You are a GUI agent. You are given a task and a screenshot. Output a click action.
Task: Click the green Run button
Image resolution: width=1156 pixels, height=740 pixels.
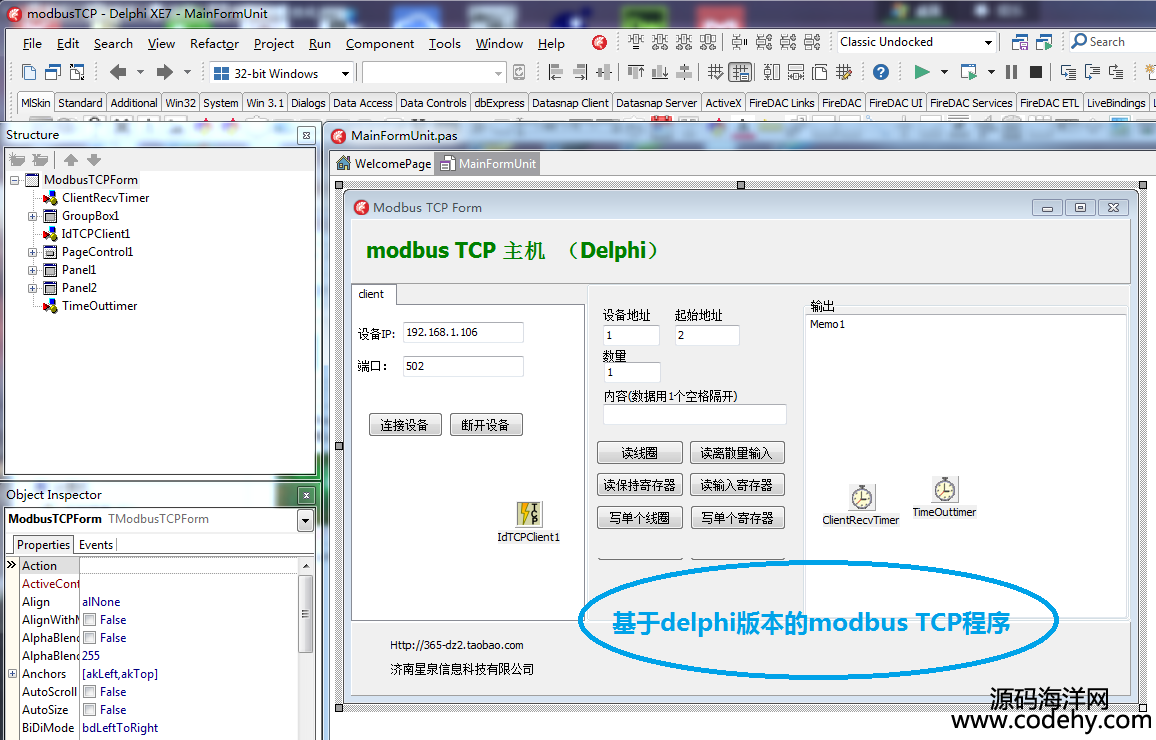(x=922, y=72)
